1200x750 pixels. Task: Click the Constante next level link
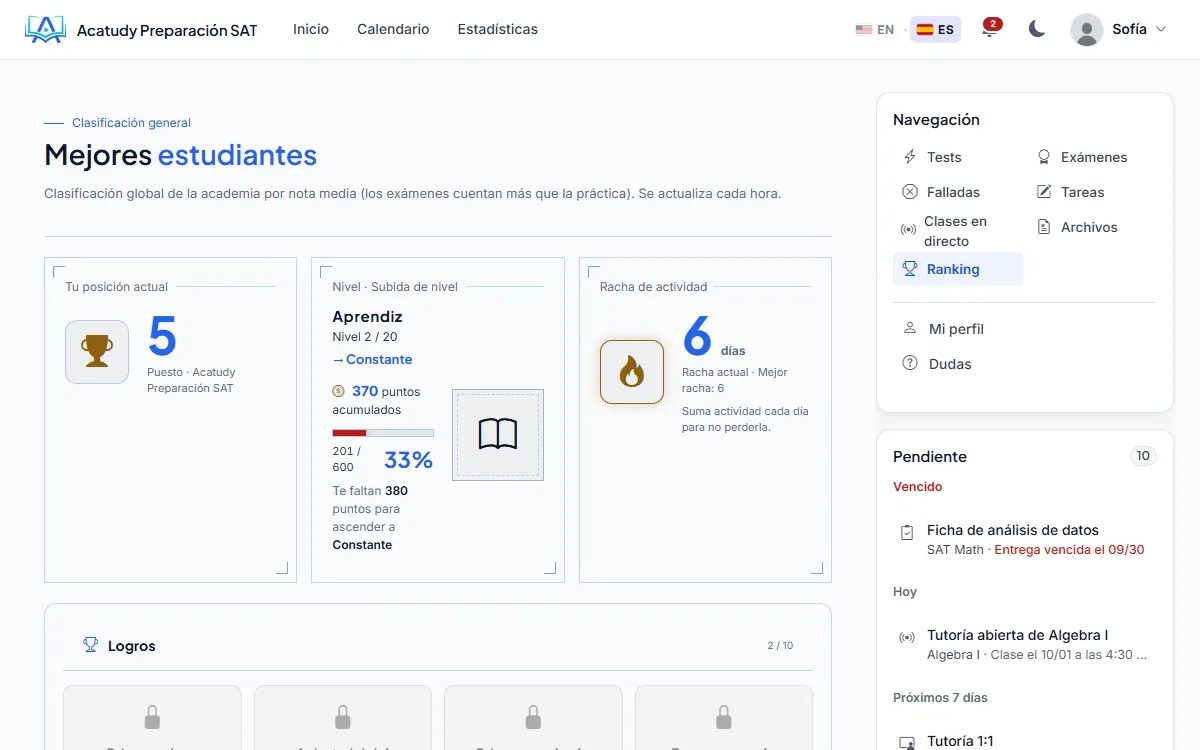click(372, 360)
